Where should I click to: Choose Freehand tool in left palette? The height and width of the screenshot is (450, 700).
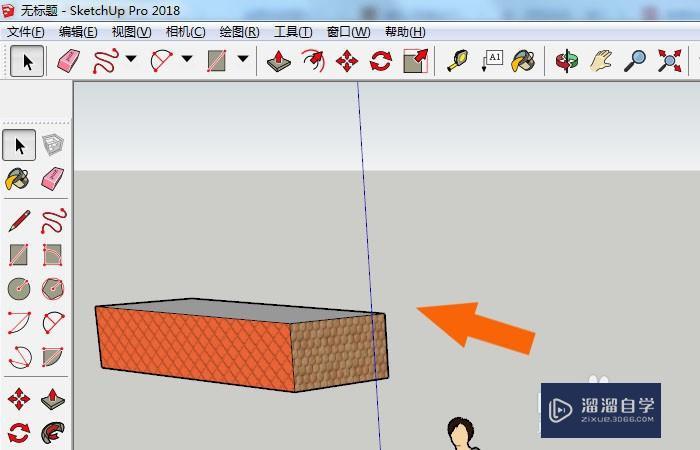tap(54, 221)
